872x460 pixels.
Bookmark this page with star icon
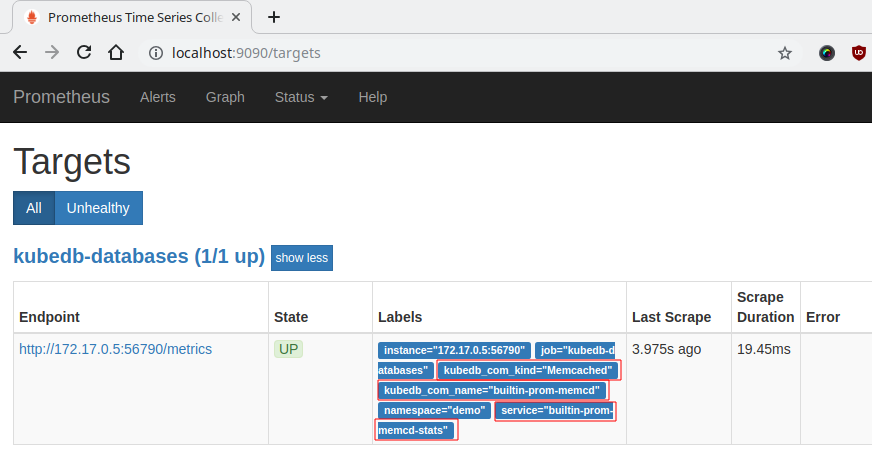(x=785, y=53)
